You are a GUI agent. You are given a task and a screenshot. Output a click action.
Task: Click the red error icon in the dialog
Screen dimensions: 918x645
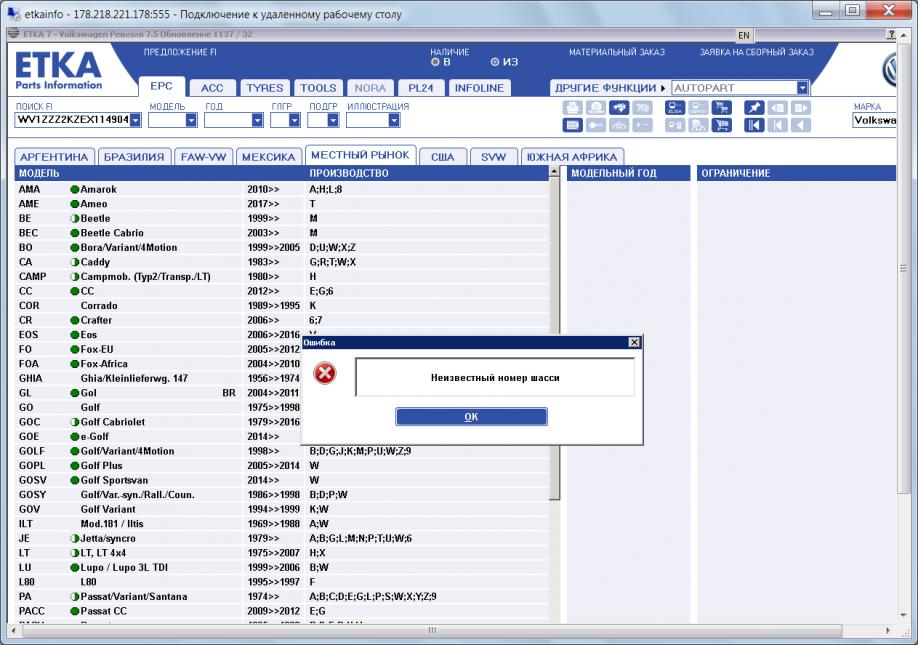point(325,373)
